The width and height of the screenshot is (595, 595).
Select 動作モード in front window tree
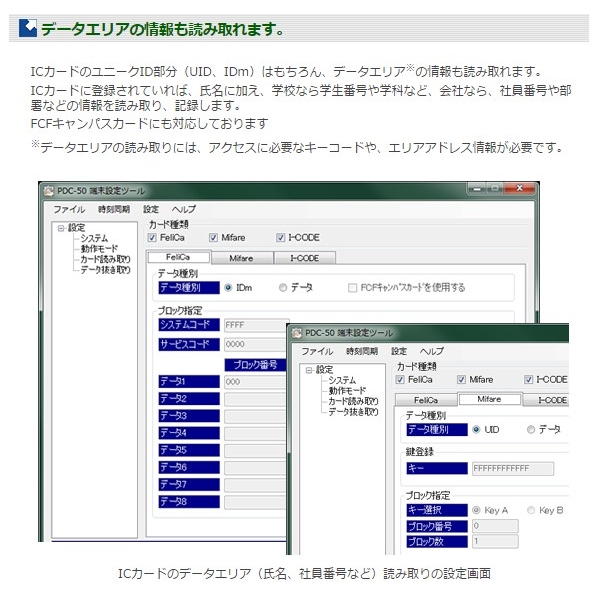click(347, 391)
